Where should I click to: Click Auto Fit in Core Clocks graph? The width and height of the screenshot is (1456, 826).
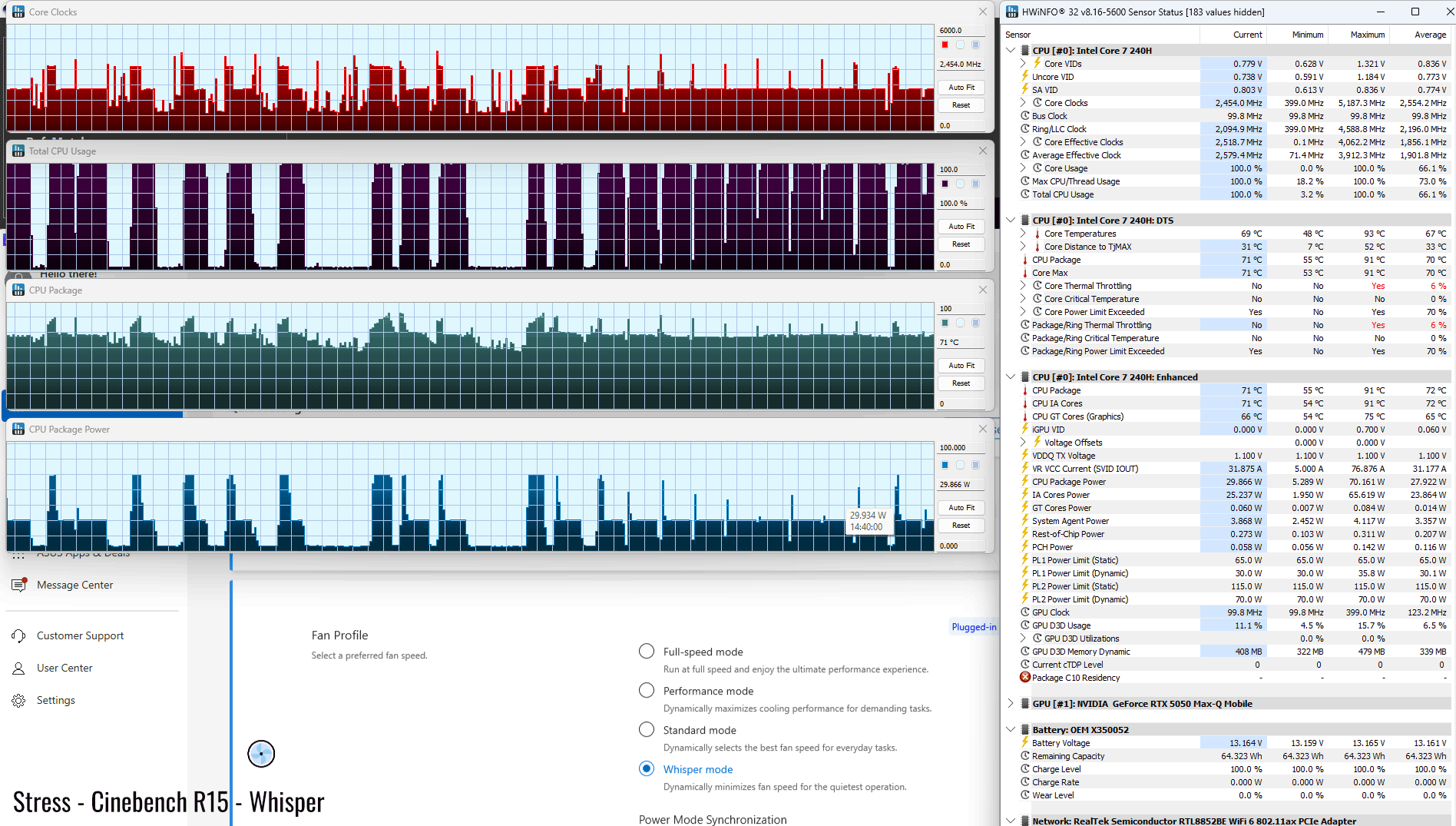pos(961,88)
